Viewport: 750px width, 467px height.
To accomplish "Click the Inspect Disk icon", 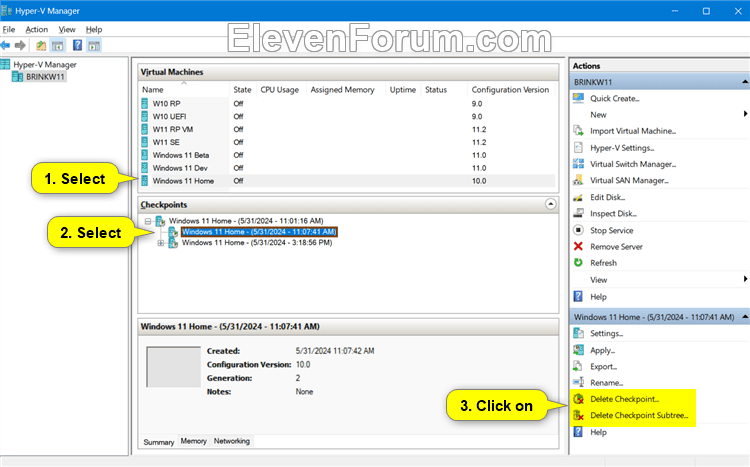I will 578,213.
